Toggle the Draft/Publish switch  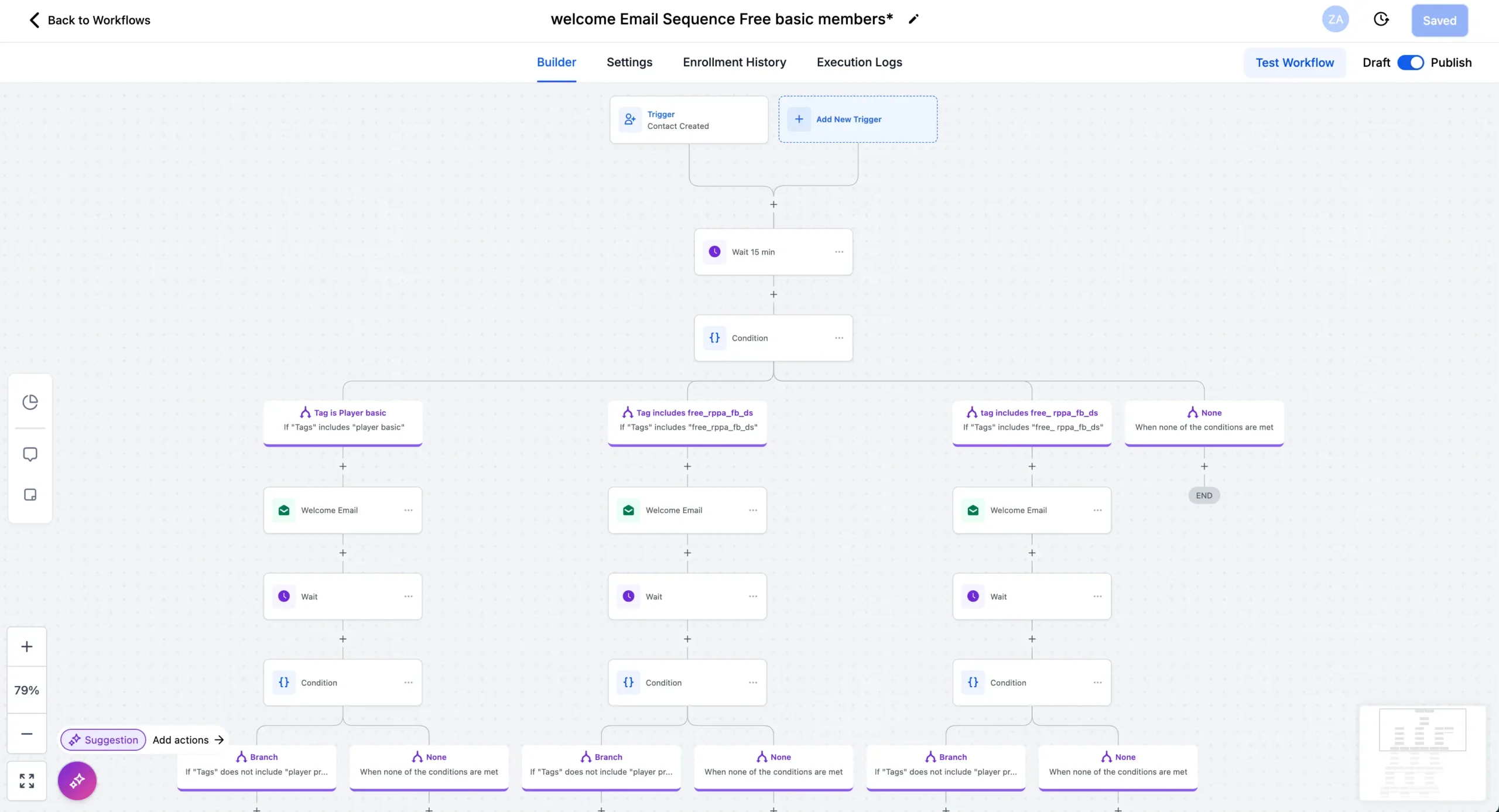1410,63
